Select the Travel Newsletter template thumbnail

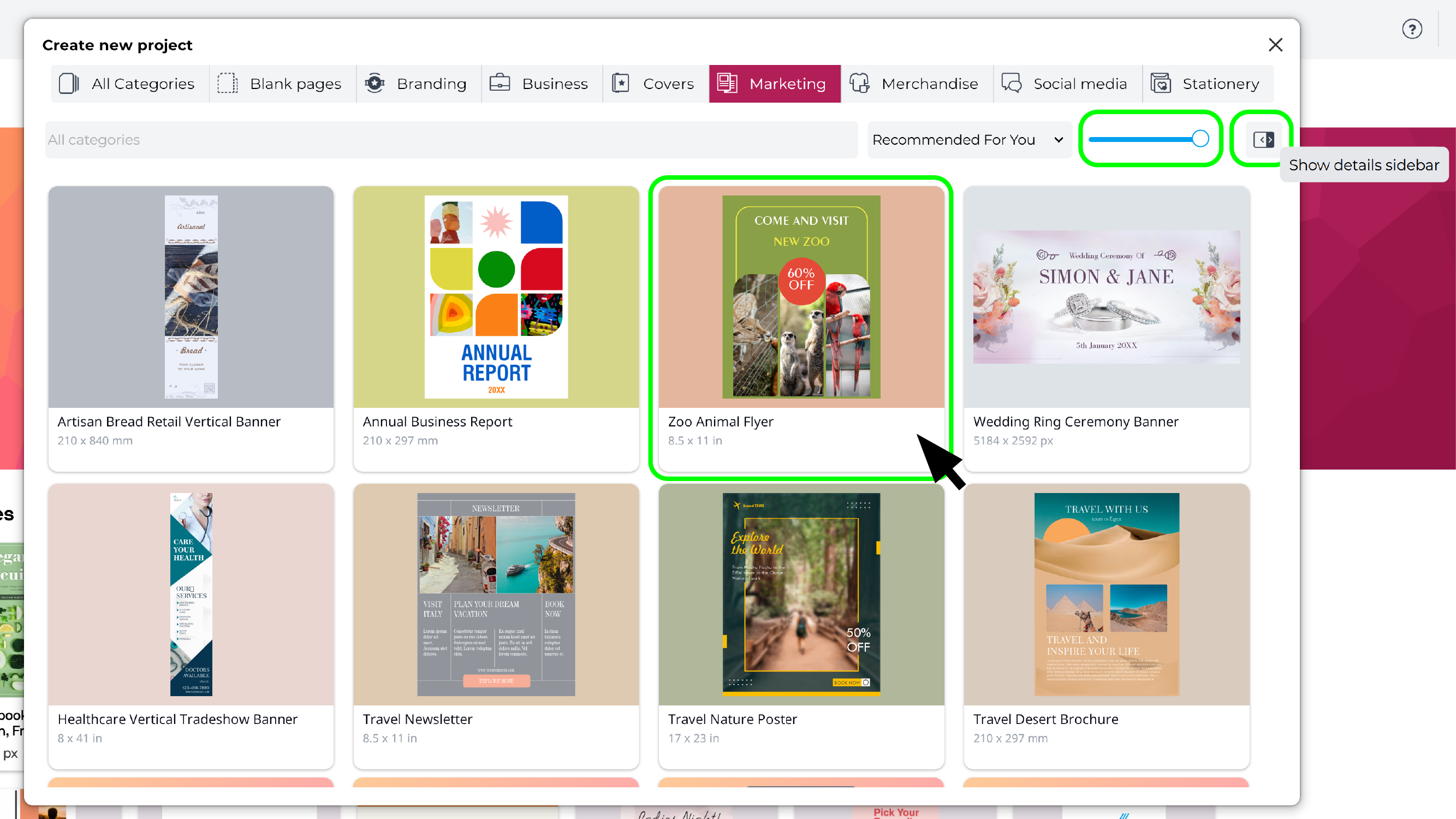496,594
